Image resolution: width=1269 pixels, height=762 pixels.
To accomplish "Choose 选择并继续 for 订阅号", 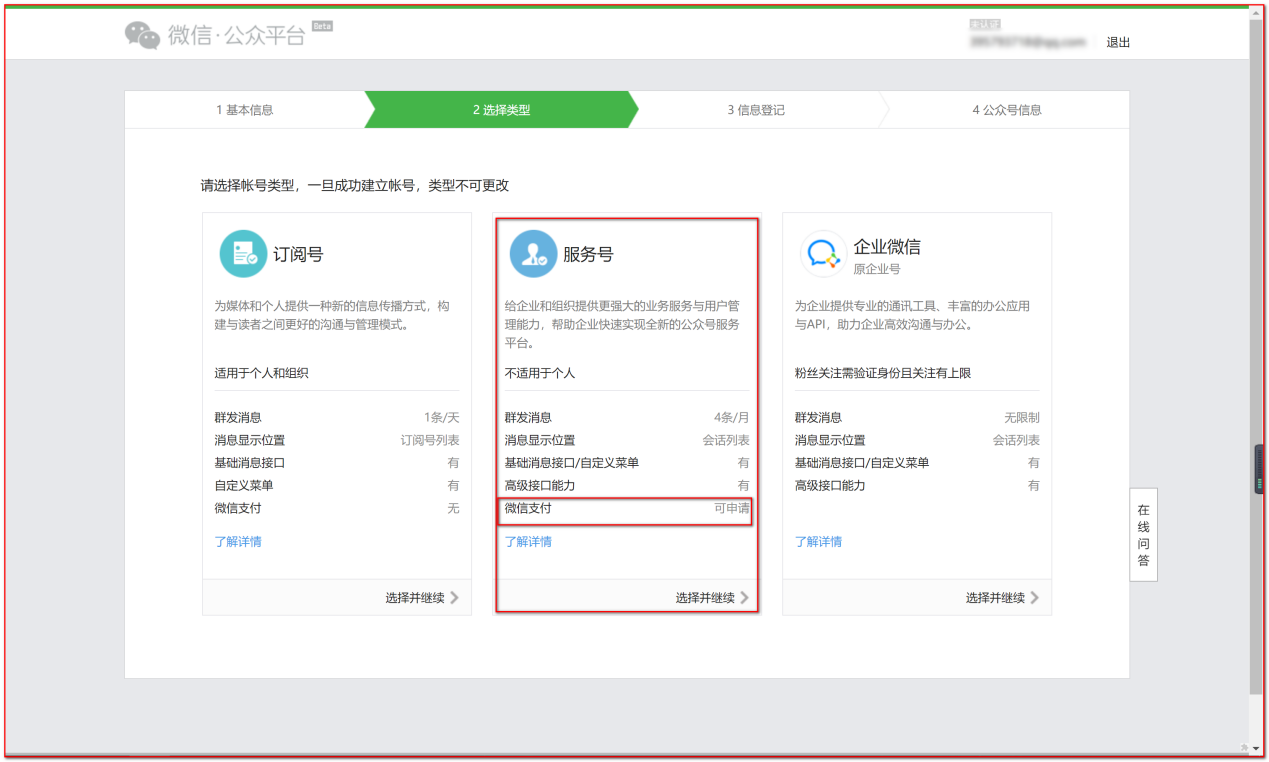I will click(x=415, y=598).
